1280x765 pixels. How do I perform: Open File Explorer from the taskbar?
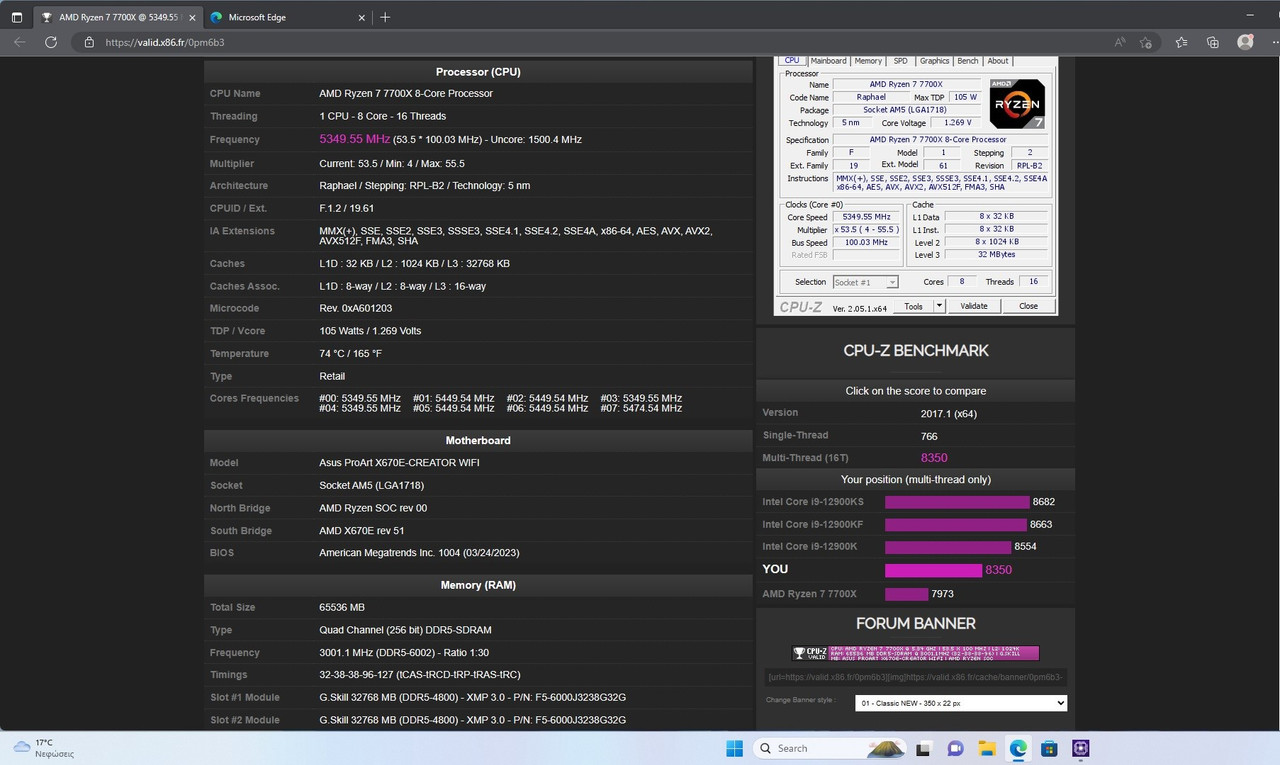[986, 748]
